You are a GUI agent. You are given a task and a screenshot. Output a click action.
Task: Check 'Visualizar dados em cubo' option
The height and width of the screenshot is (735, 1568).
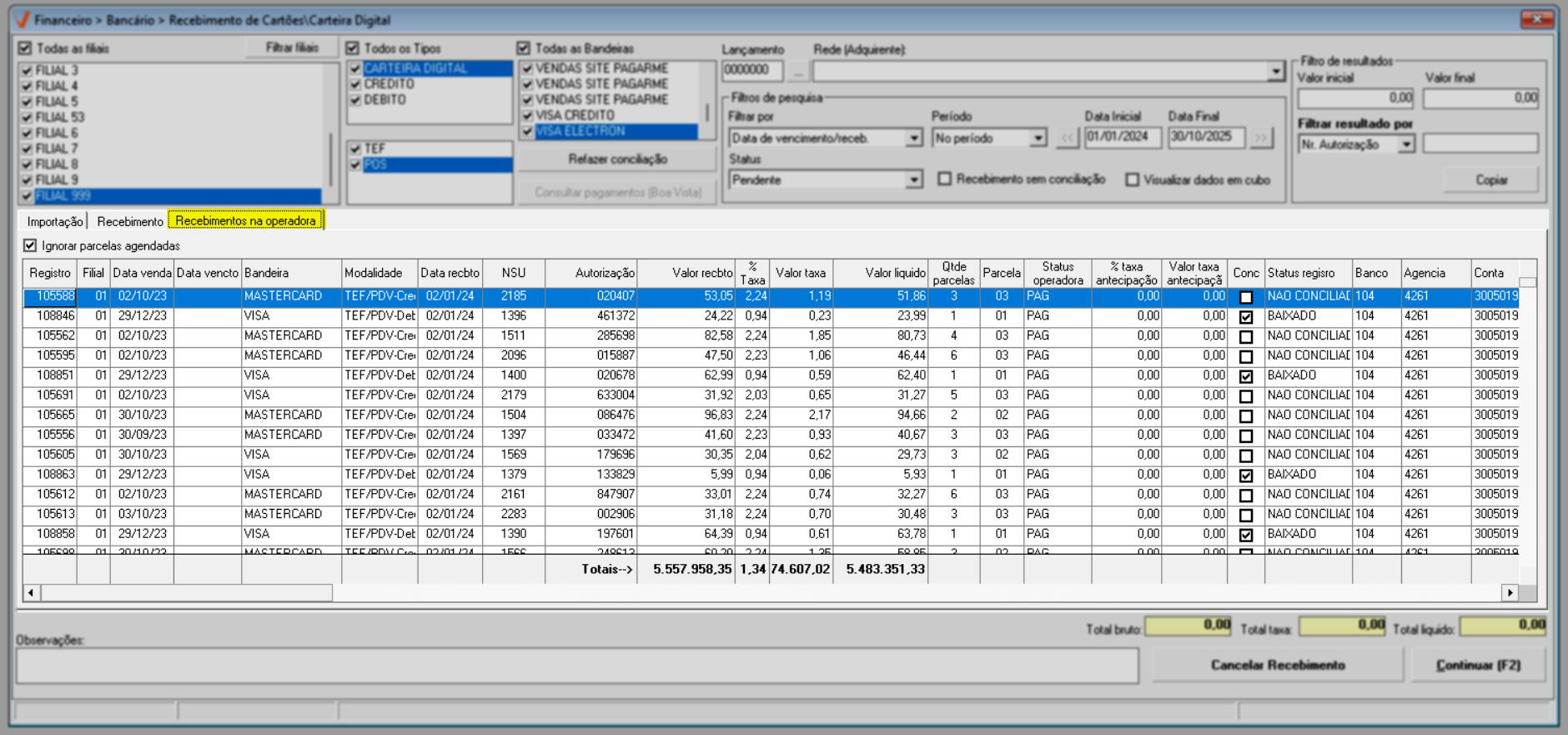click(x=1132, y=179)
